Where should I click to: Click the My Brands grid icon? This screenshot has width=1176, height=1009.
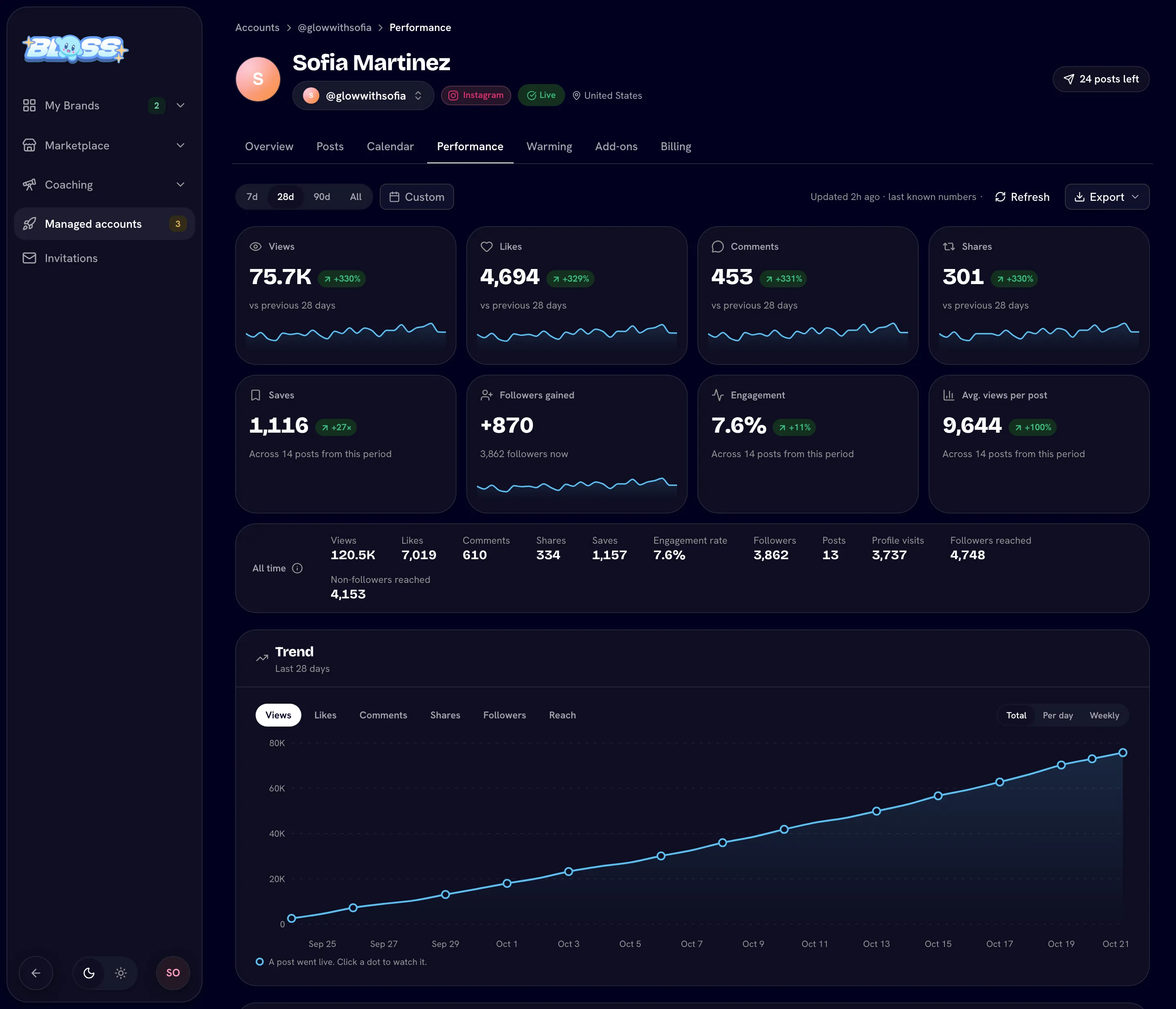click(29, 106)
